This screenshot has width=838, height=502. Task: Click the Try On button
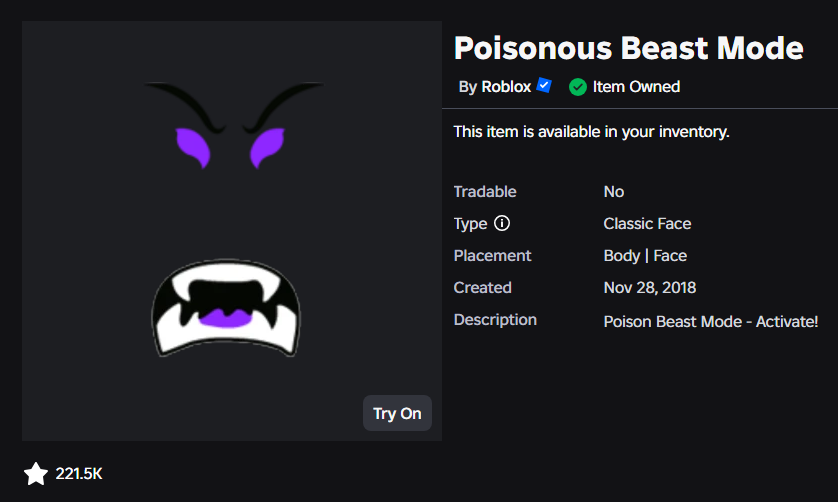coord(397,413)
